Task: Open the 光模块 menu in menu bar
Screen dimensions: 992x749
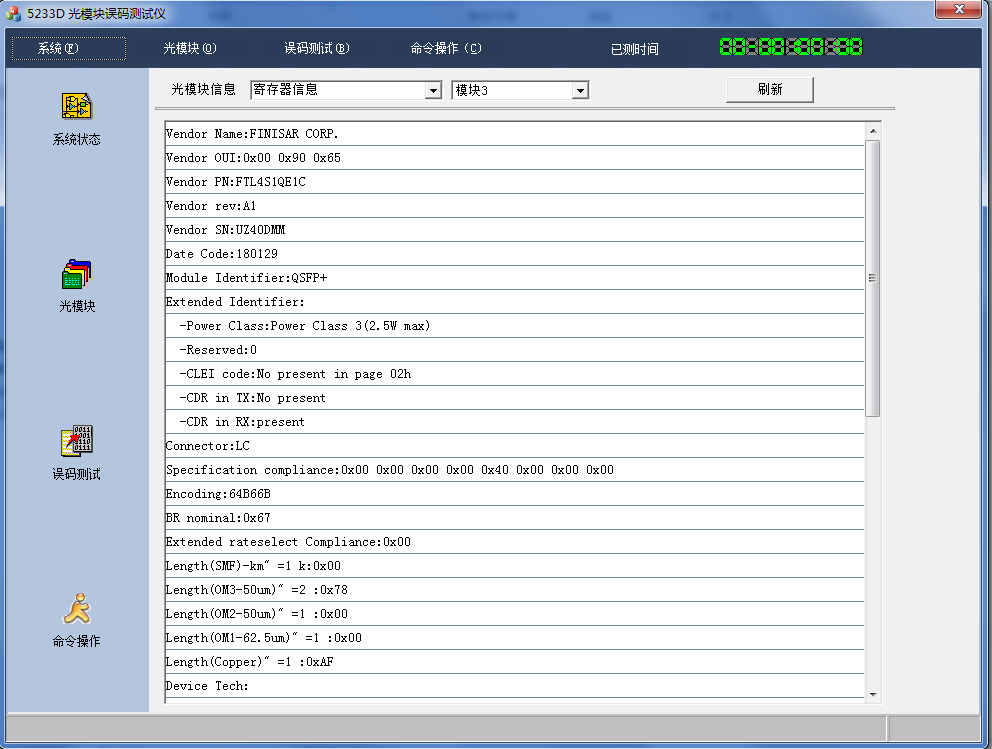Action: [189, 48]
